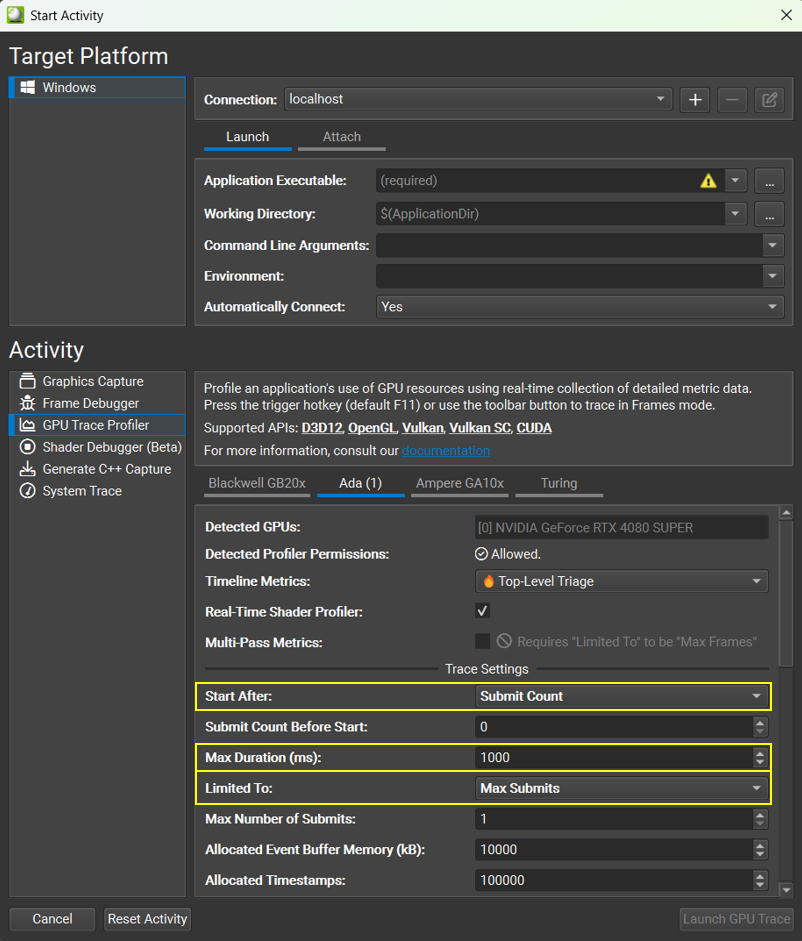Viewport: 802px width, 941px height.
Task: Choose the Shader Debugger (Beta) activity
Action: pos(111,447)
